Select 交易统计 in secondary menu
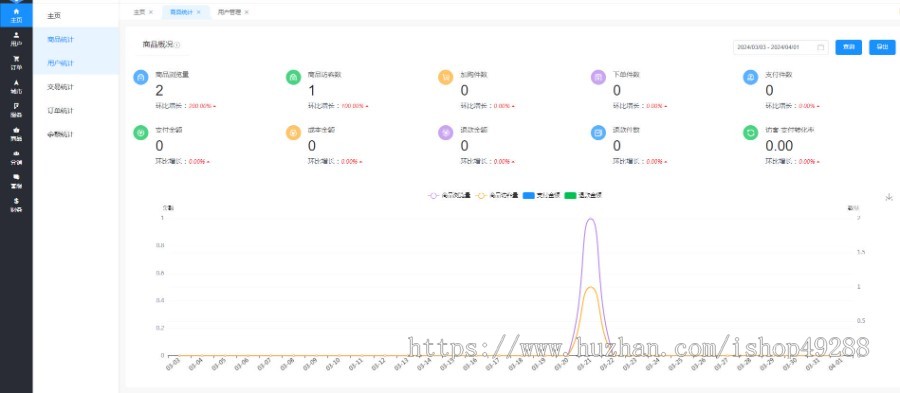This screenshot has height=393, width=900. click(x=76, y=87)
